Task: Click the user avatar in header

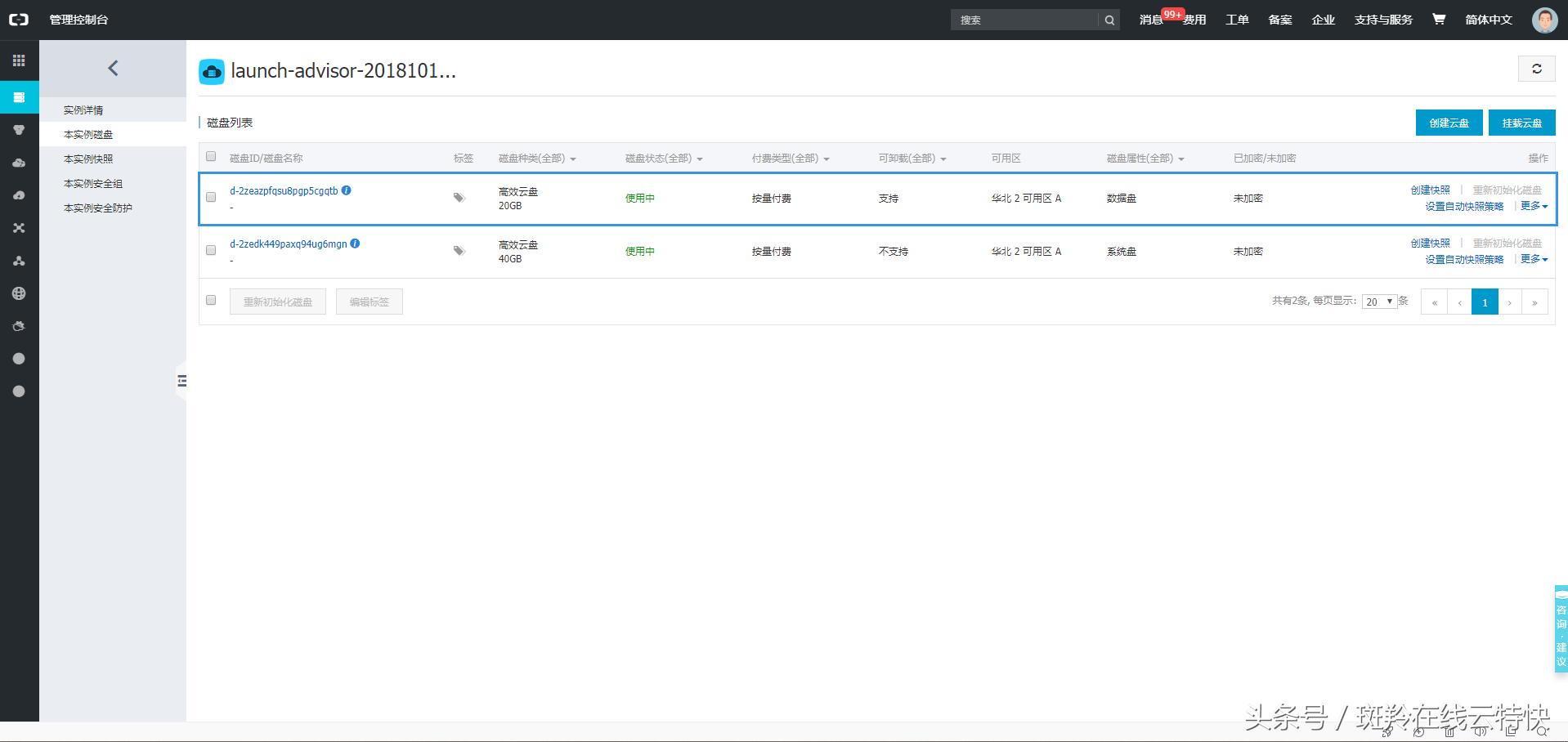Action: (1543, 20)
